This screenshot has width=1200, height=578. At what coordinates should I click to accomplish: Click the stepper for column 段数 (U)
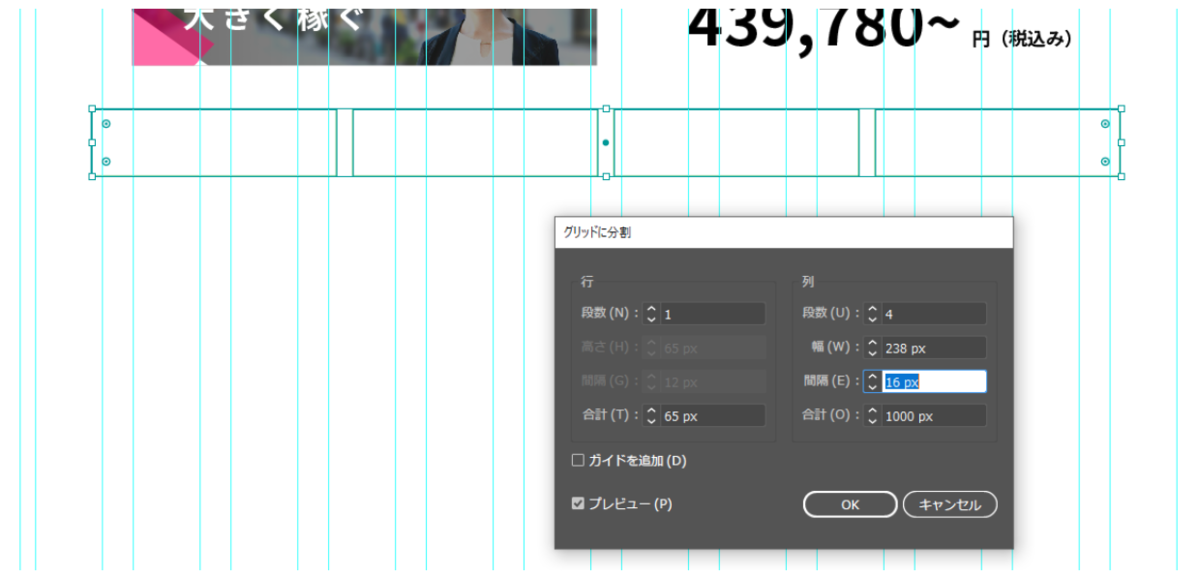(x=872, y=314)
